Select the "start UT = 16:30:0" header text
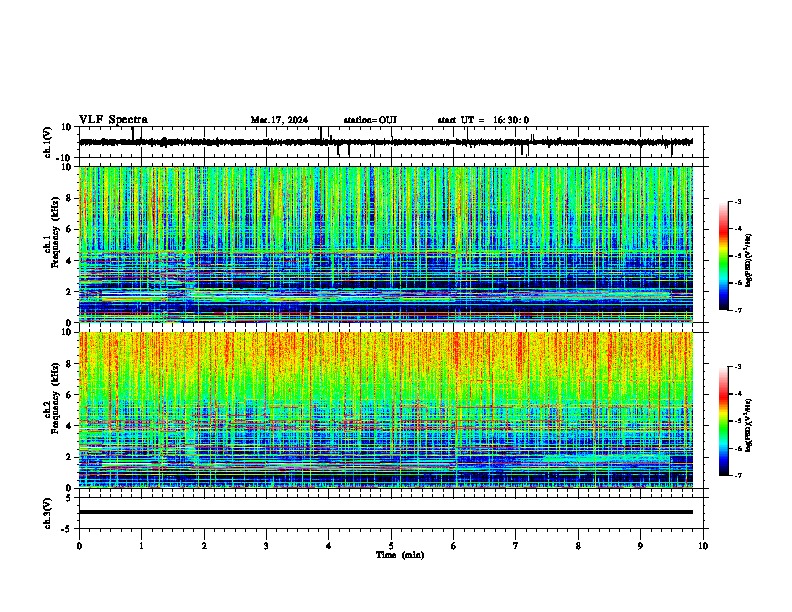Image resolution: width=792 pixels, height=612 pixels. [483, 120]
